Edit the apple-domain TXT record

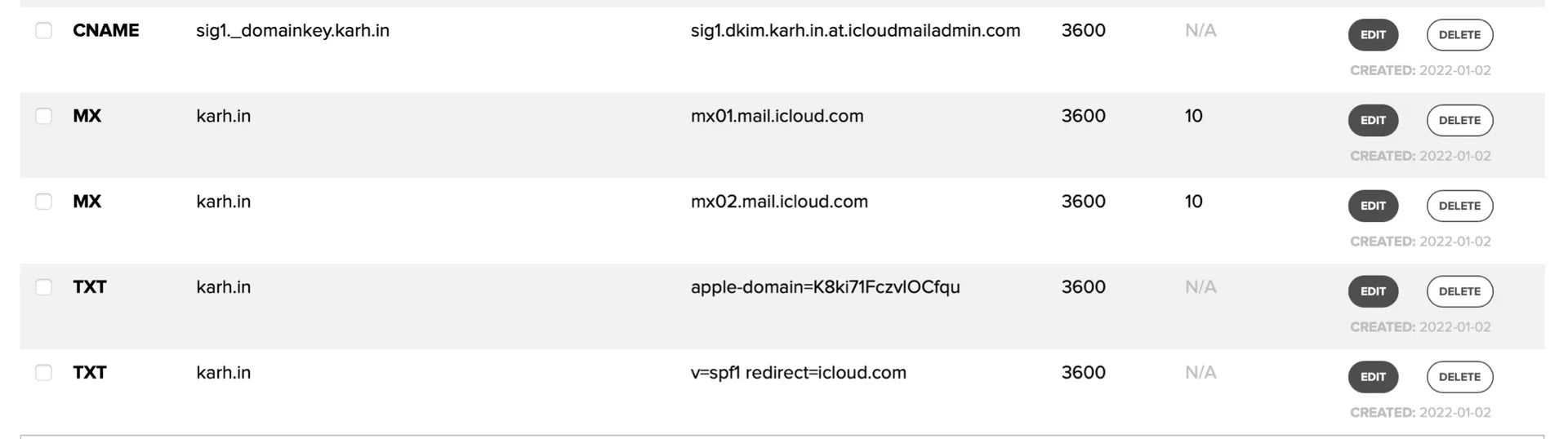click(1373, 291)
